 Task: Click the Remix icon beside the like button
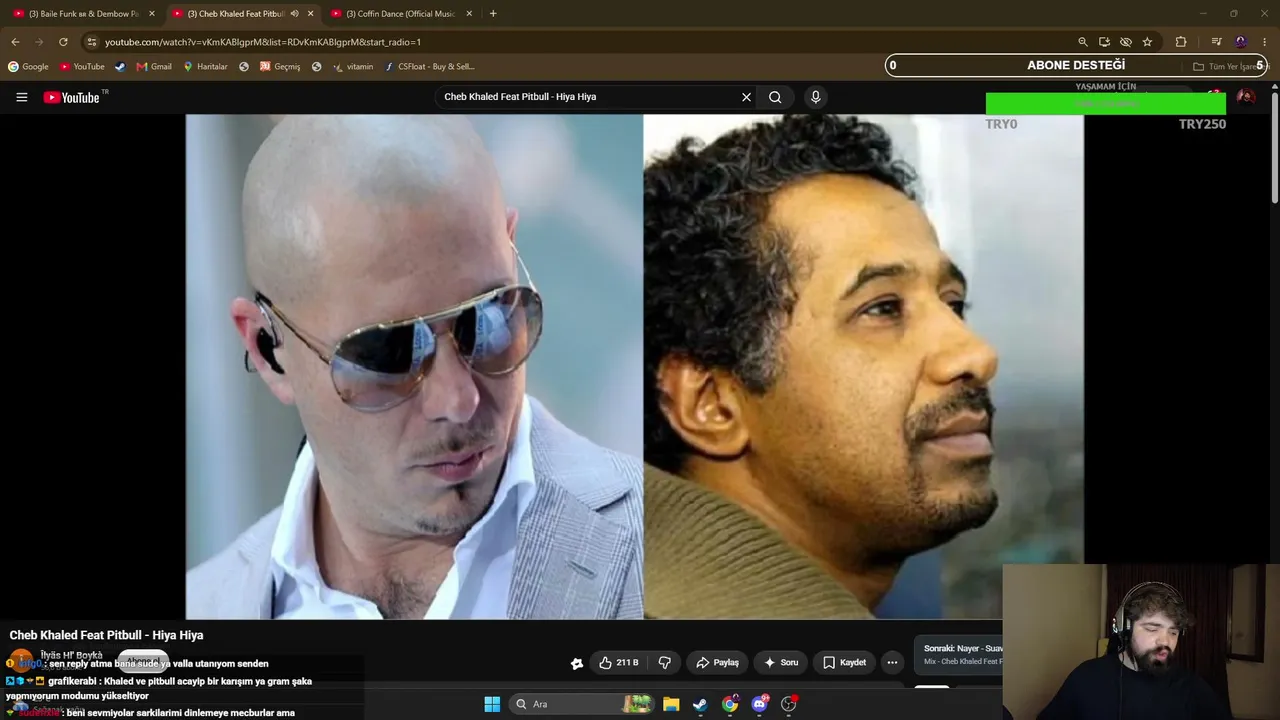[x=577, y=662]
